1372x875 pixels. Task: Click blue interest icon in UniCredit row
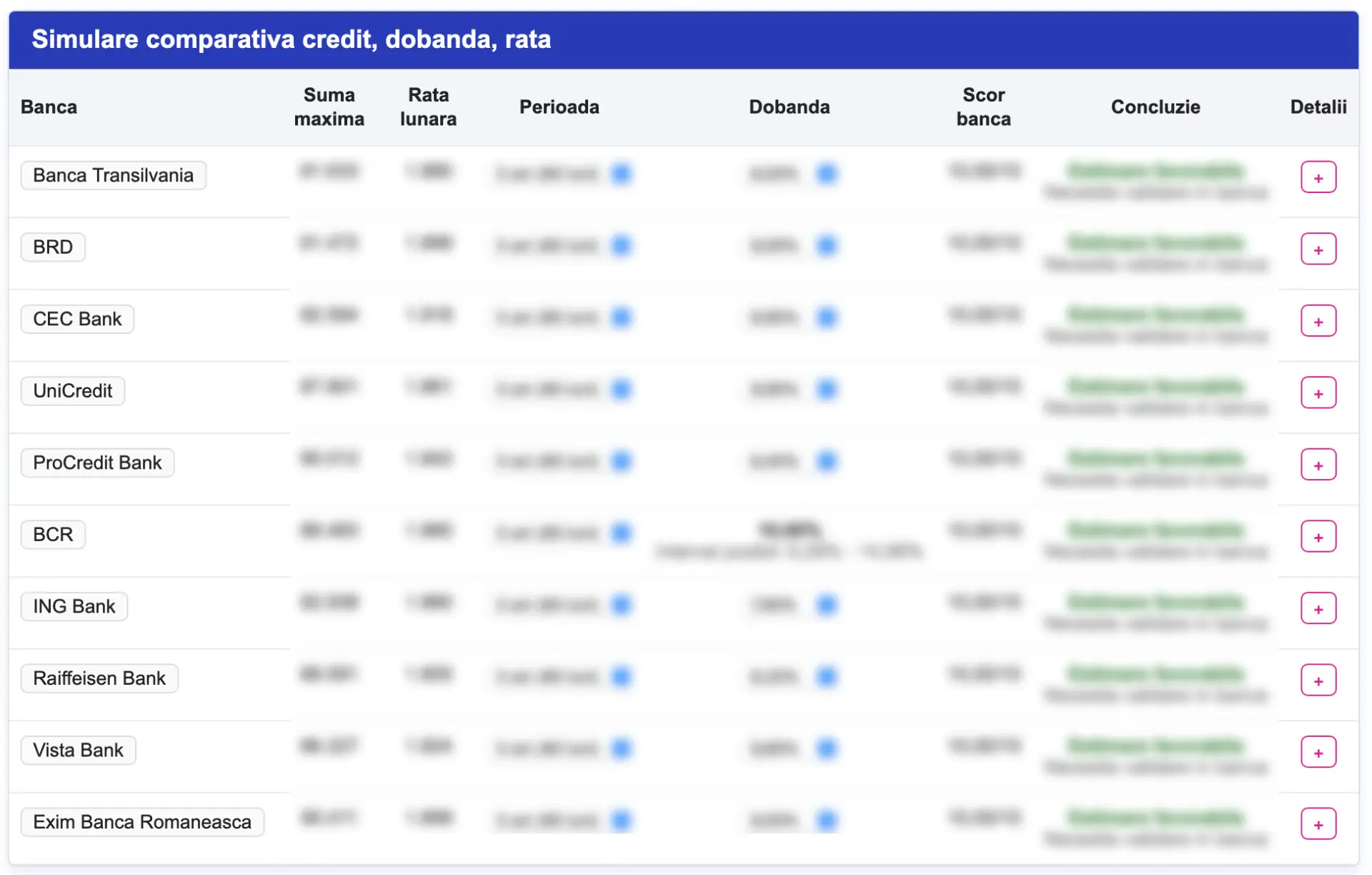pos(826,389)
